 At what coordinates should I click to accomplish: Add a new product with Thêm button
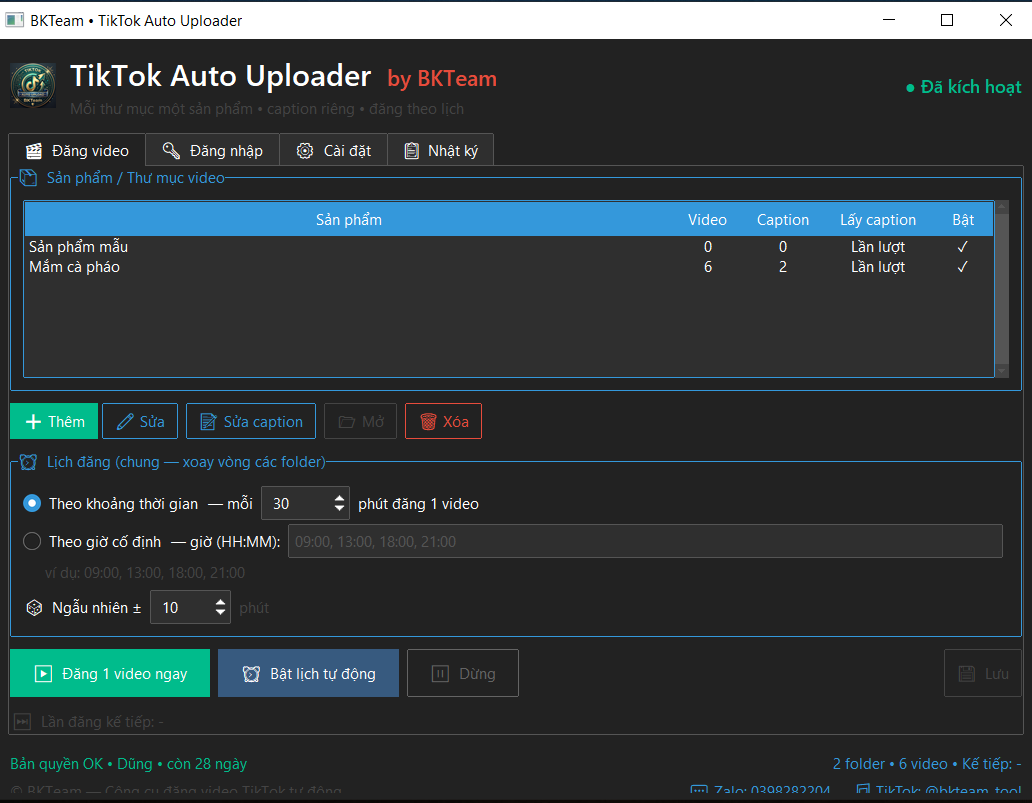click(x=54, y=421)
